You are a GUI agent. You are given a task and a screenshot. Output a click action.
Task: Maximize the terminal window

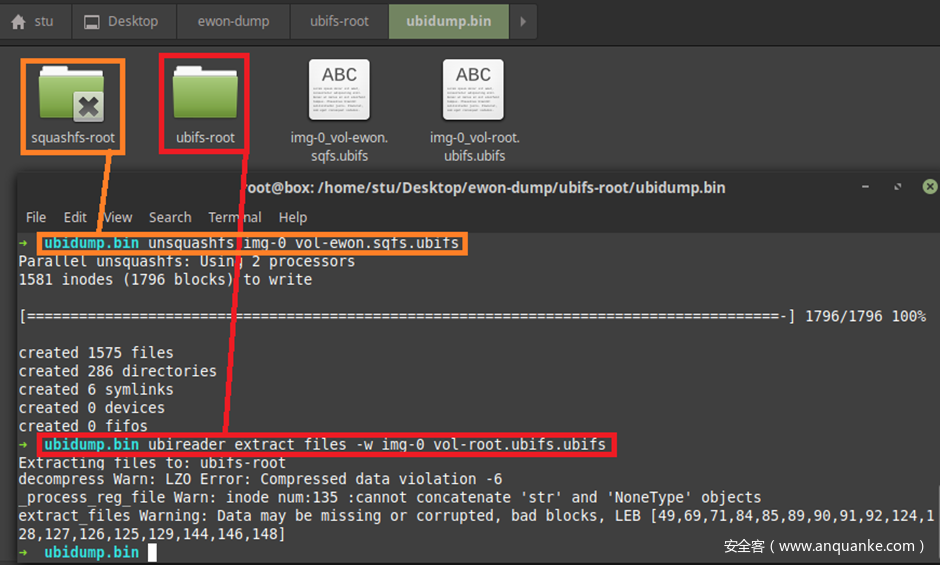tap(897, 187)
